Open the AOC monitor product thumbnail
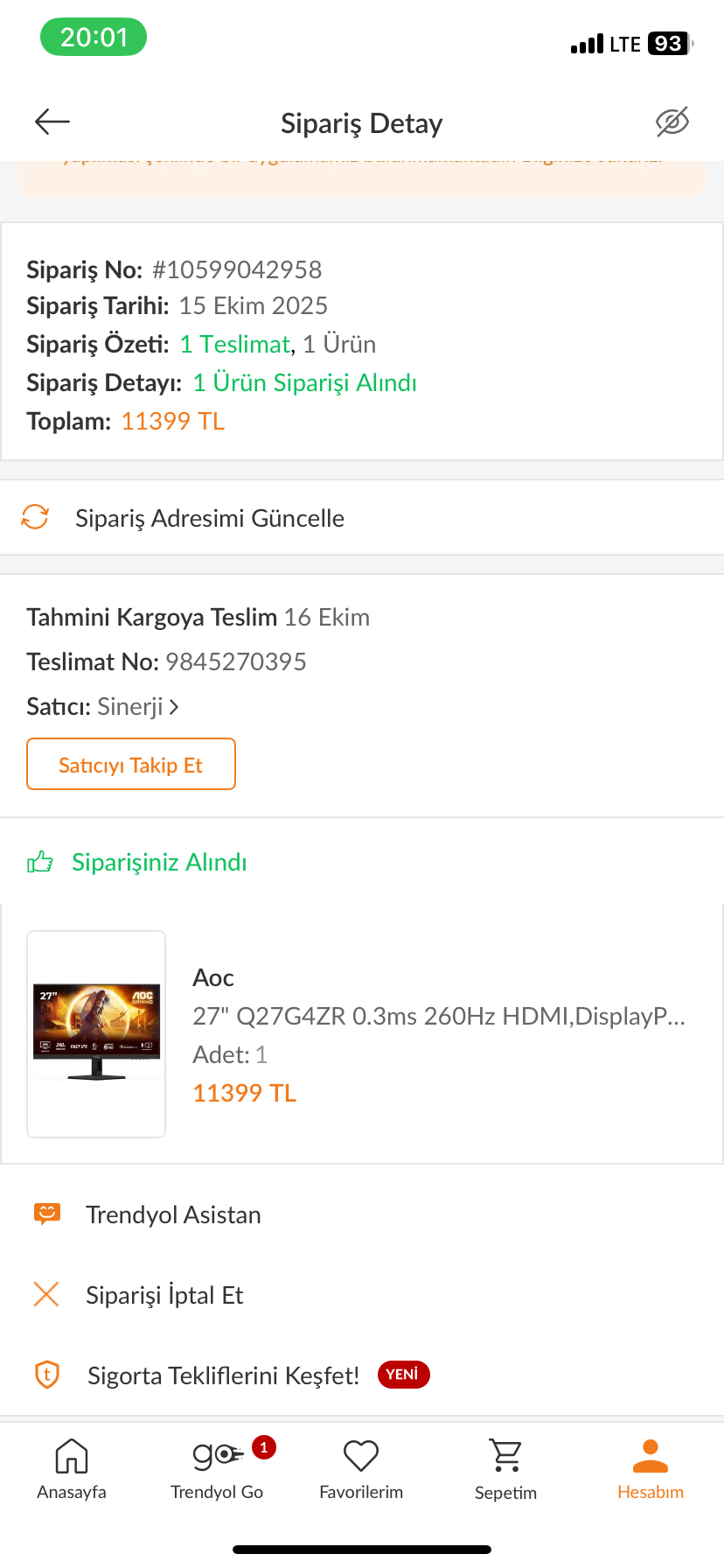The width and height of the screenshot is (724, 1568). 96,1034
